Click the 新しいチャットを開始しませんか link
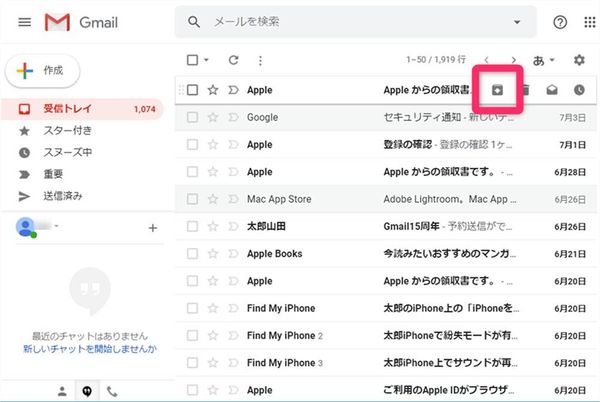Viewport: 600px width, 402px height. point(90,349)
